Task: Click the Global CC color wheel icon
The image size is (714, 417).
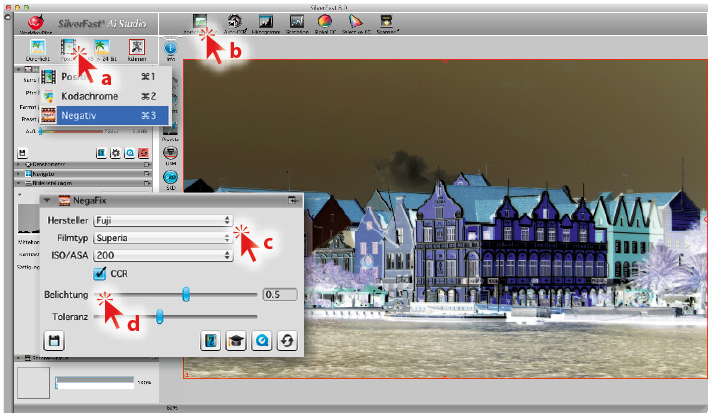Action: click(326, 20)
